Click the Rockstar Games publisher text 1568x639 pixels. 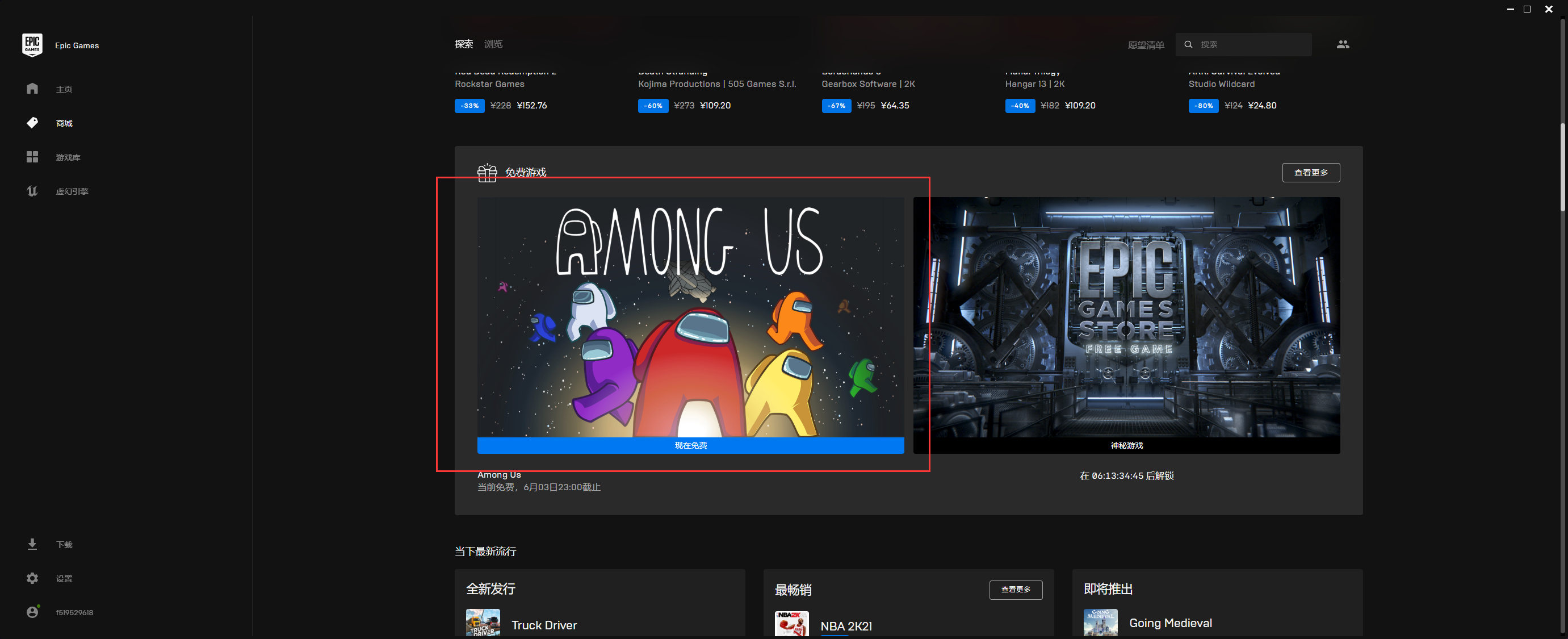coord(489,84)
